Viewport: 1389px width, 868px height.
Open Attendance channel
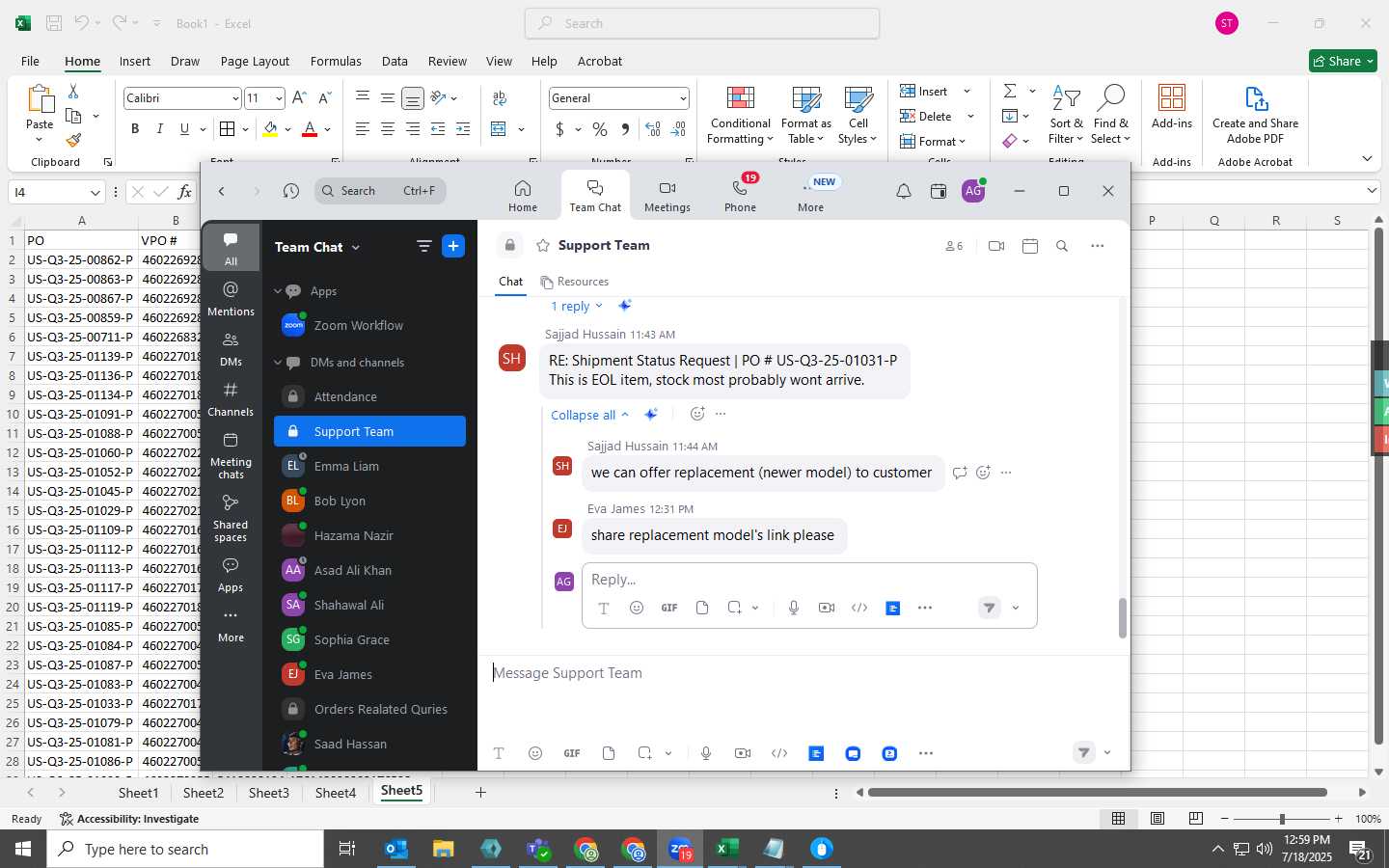tap(369, 396)
